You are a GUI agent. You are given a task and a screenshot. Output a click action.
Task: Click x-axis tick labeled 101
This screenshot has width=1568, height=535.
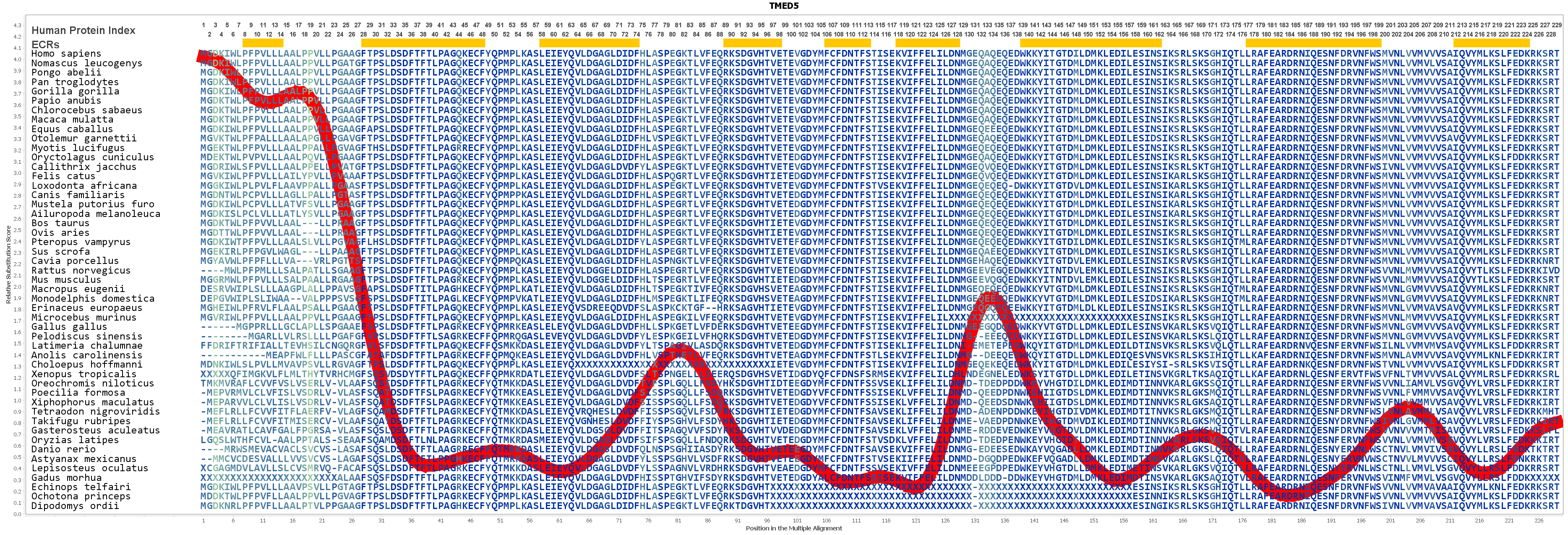tap(797, 520)
